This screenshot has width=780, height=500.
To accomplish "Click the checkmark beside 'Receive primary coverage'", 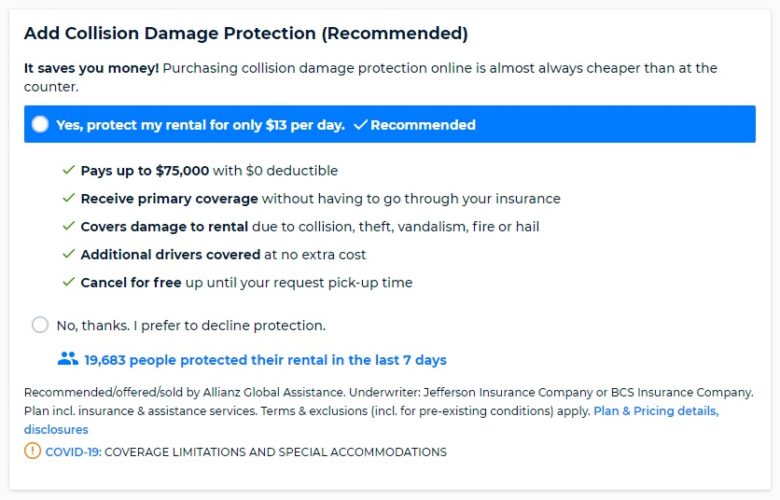I will coord(68,199).
